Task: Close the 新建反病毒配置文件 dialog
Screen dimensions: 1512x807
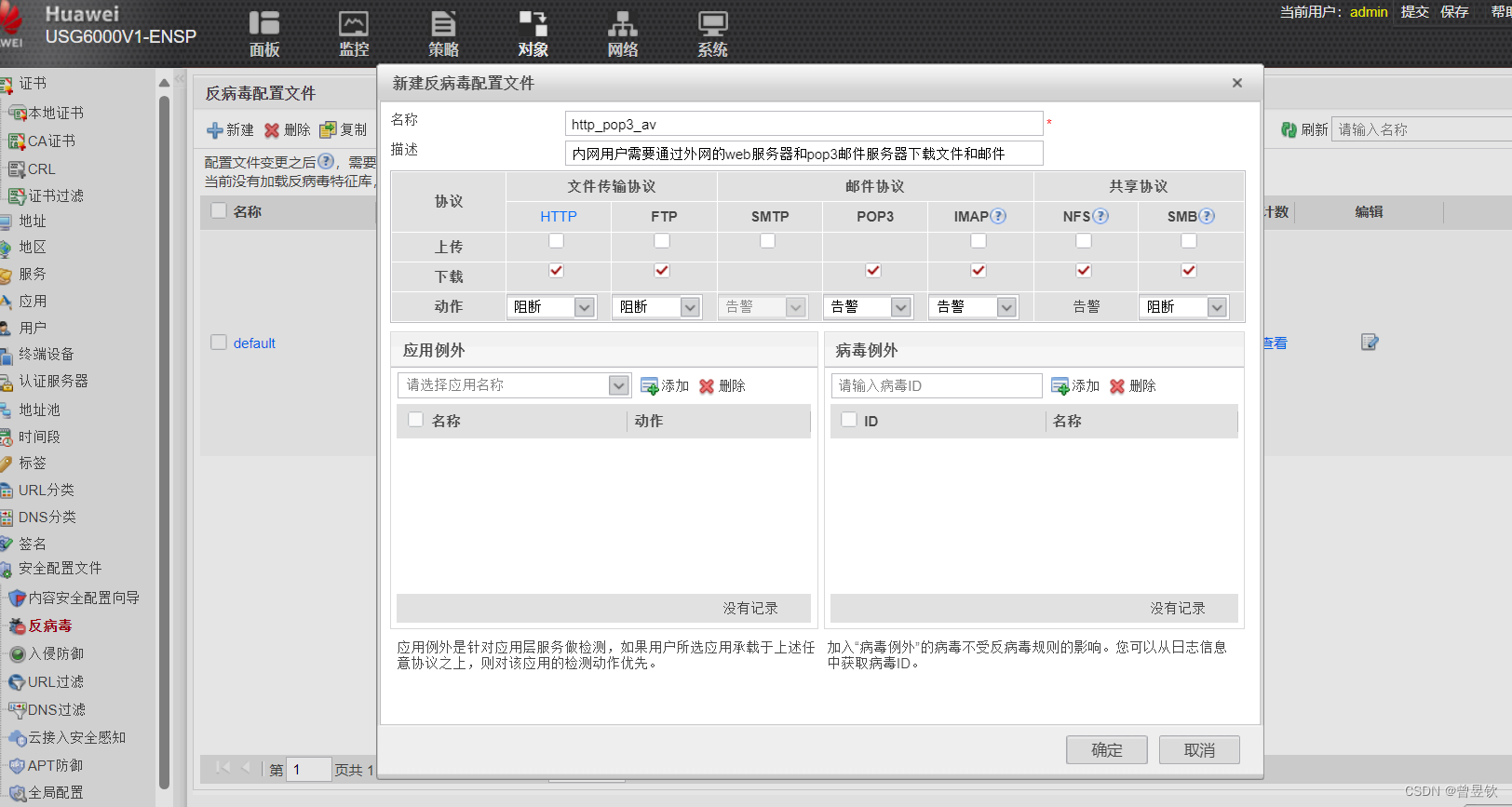Action: click(1237, 83)
